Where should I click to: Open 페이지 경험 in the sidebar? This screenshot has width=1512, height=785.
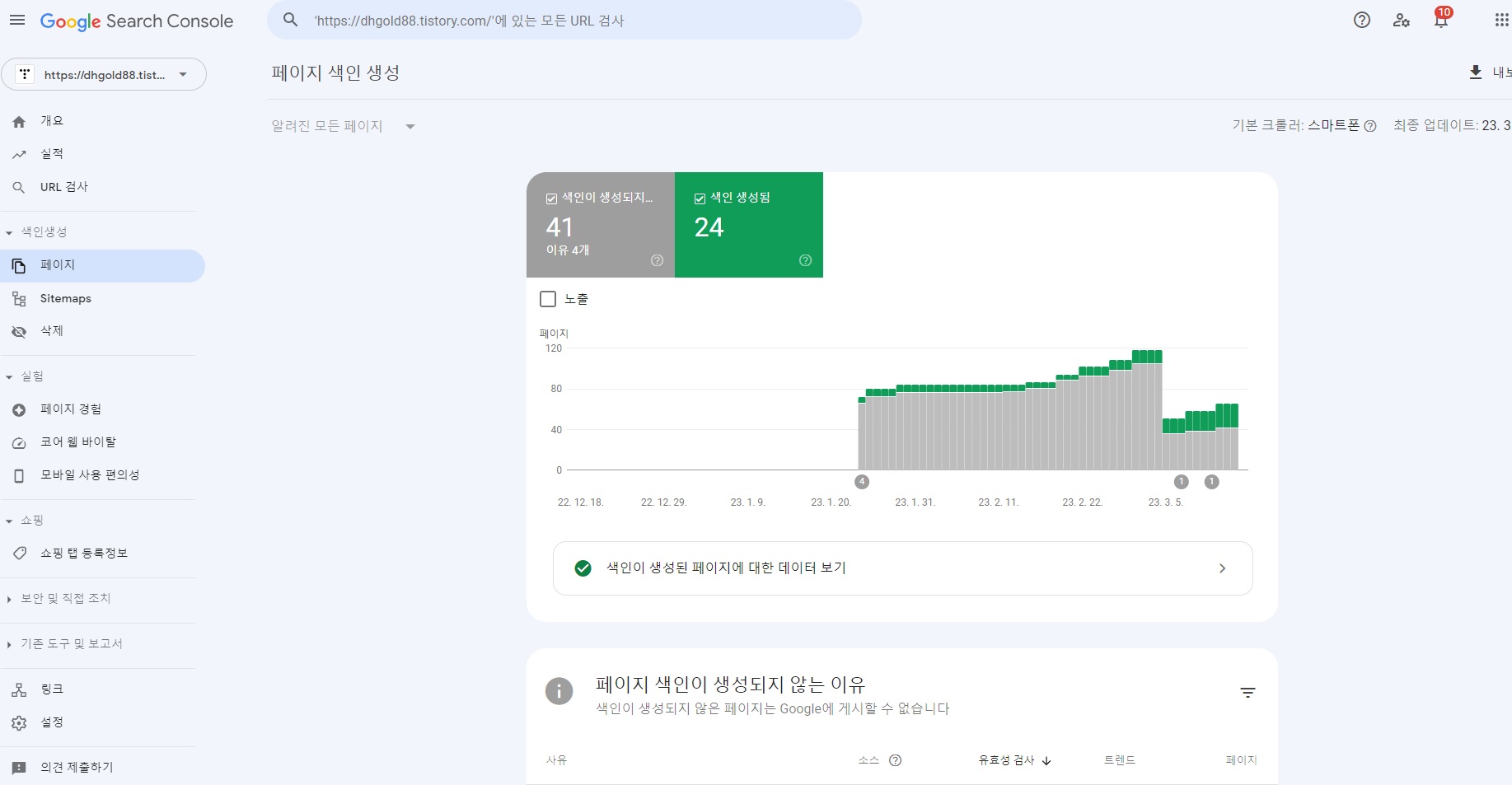click(71, 409)
